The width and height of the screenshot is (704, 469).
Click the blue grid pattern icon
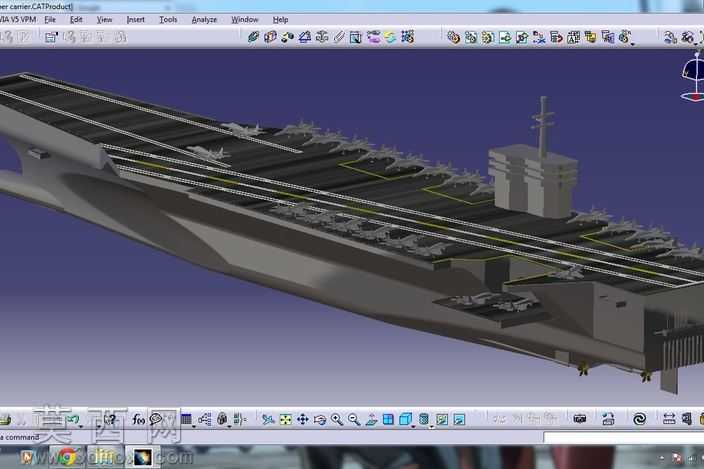(408, 37)
